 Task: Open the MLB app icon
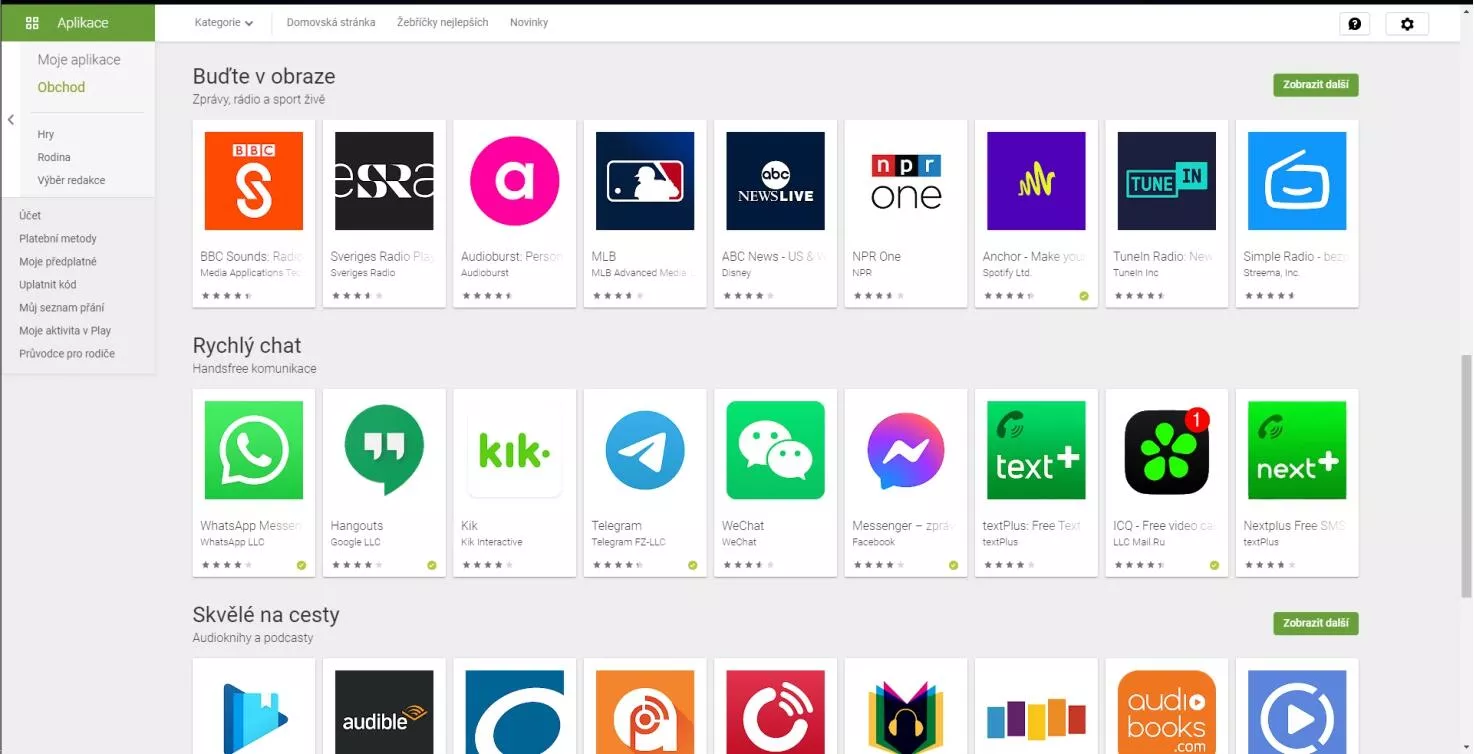tap(645, 181)
